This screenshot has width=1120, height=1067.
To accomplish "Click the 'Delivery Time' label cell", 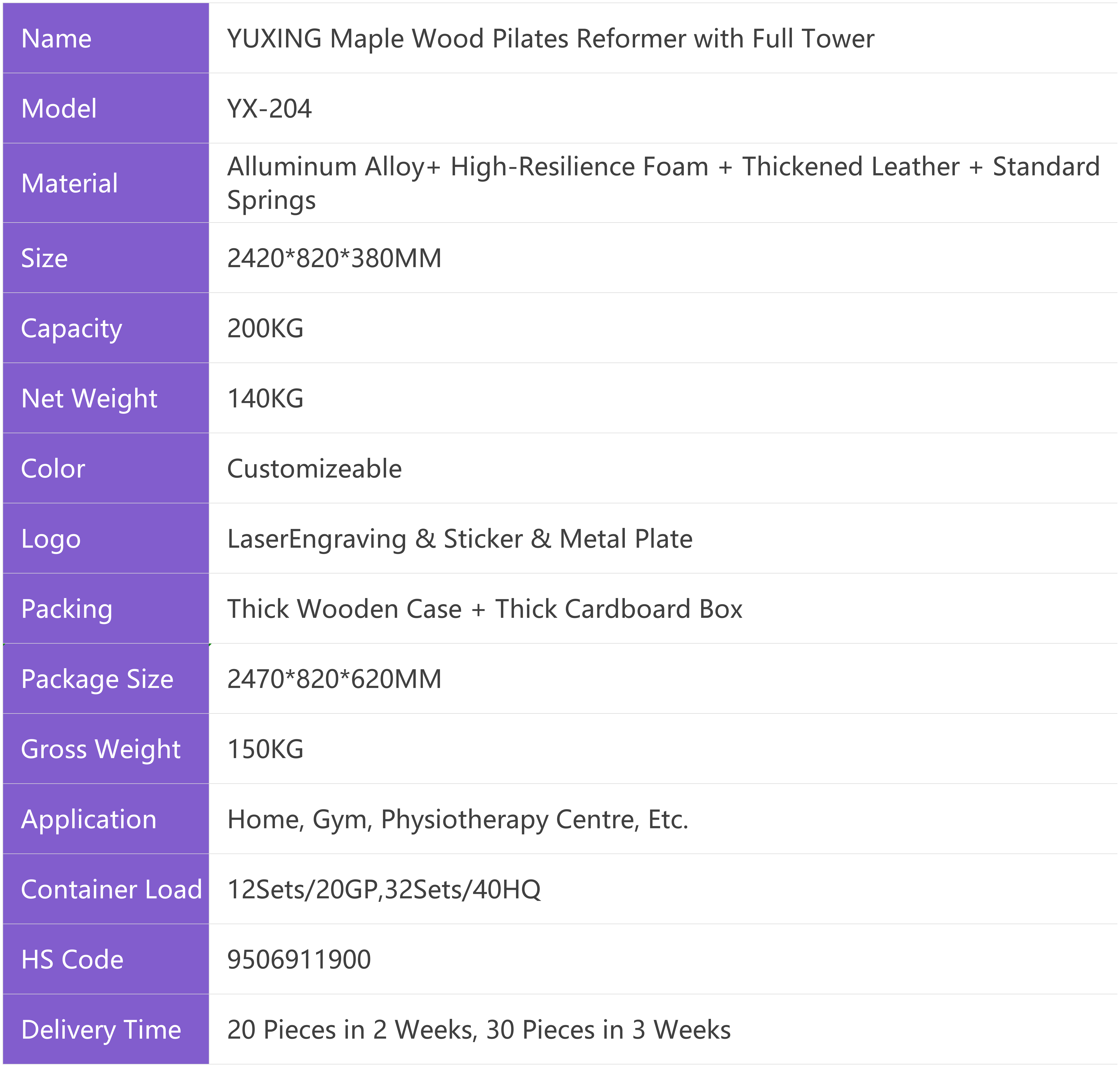I will point(106,1029).
